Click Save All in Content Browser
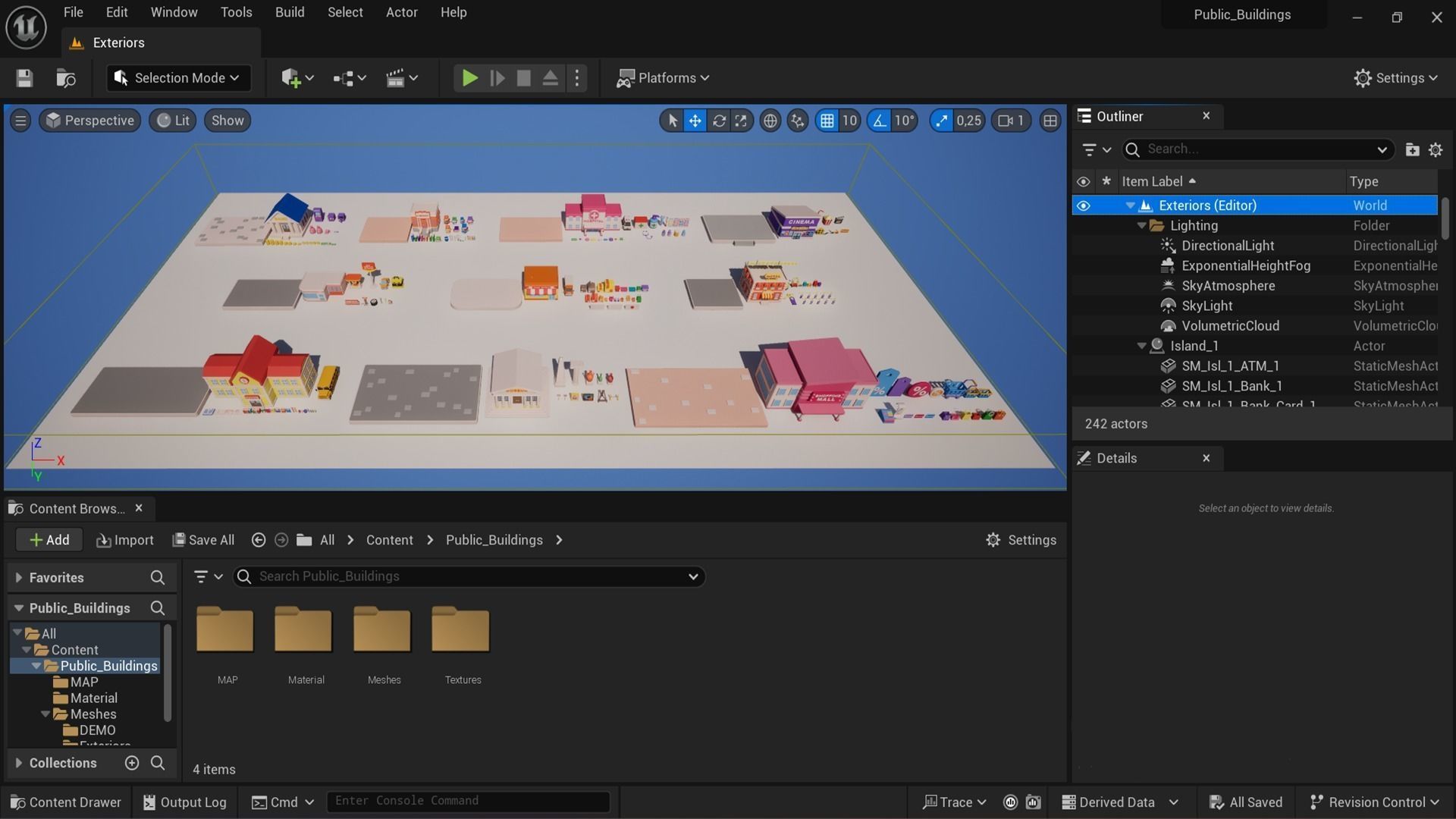Screen dimensions: 1456x819 point(203,540)
